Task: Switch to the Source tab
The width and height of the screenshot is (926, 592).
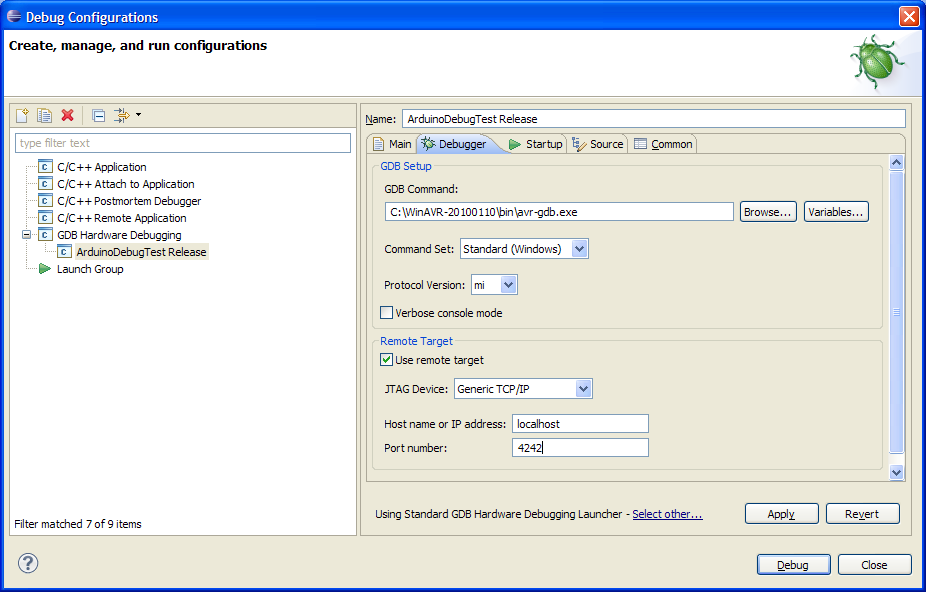Action: coord(598,144)
